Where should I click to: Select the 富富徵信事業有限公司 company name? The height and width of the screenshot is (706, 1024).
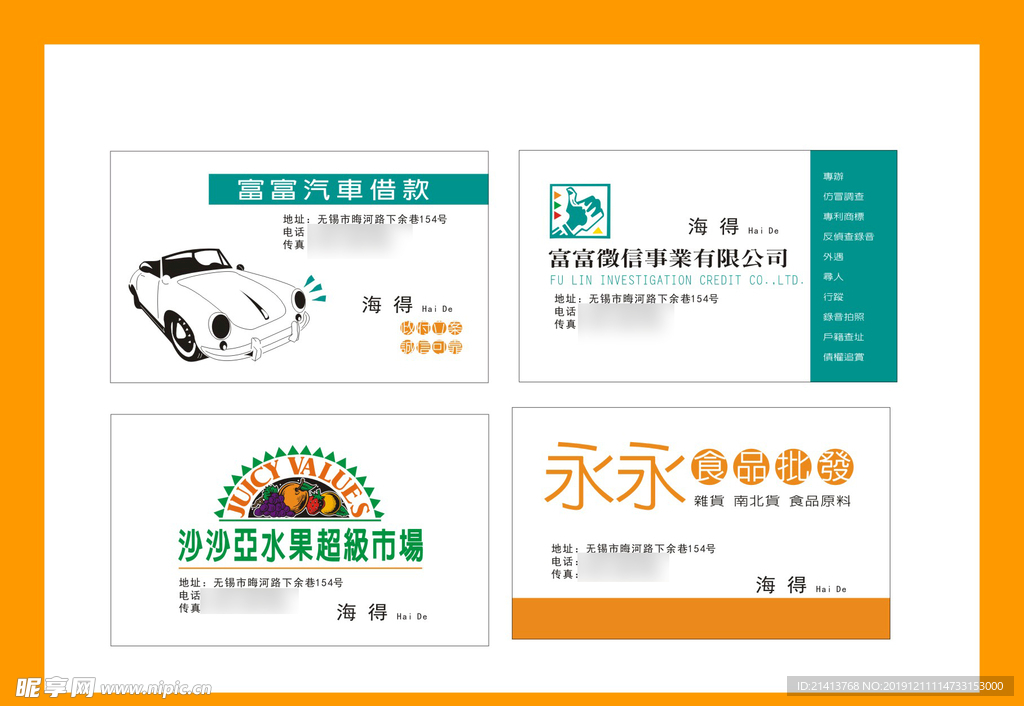tap(667, 258)
